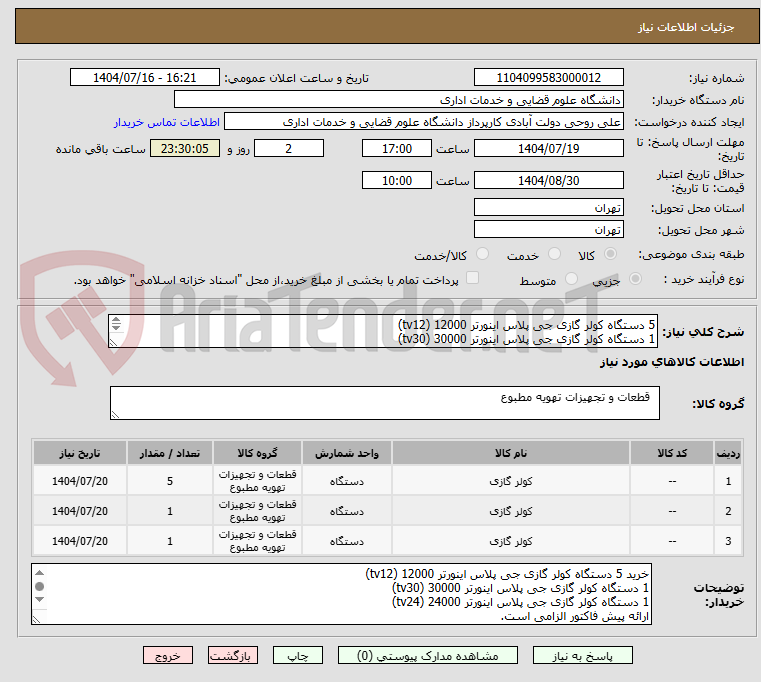
Task: Click date 1404/07/20 in row 3
Action: point(80,541)
